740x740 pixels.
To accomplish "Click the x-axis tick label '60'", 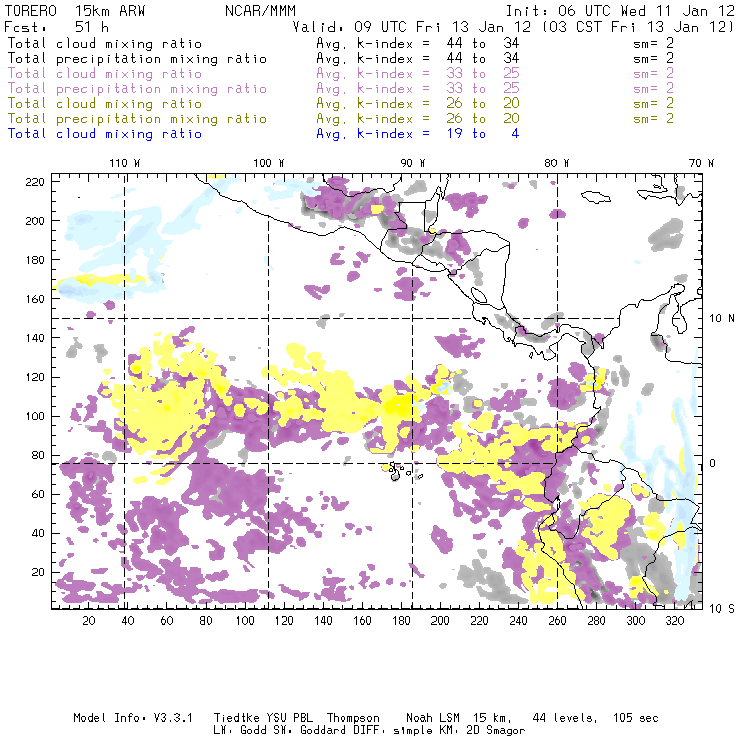I will point(167,621).
